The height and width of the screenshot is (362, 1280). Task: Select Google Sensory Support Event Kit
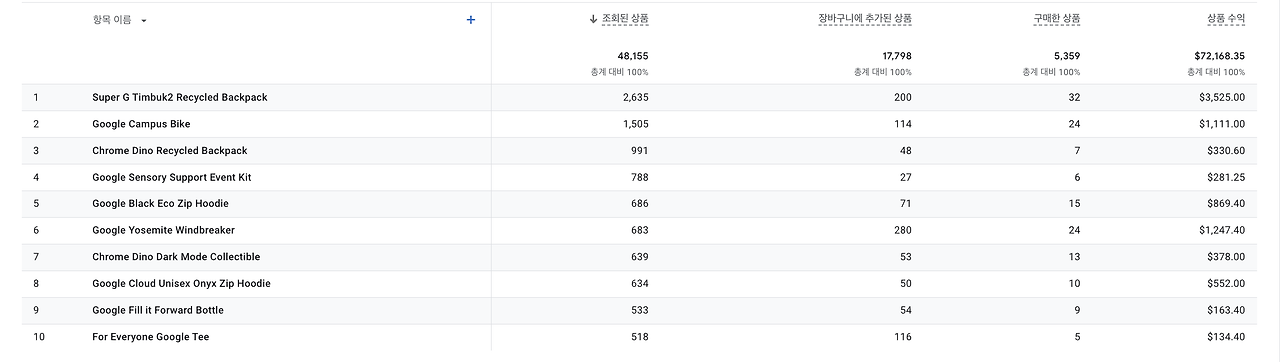[172, 177]
